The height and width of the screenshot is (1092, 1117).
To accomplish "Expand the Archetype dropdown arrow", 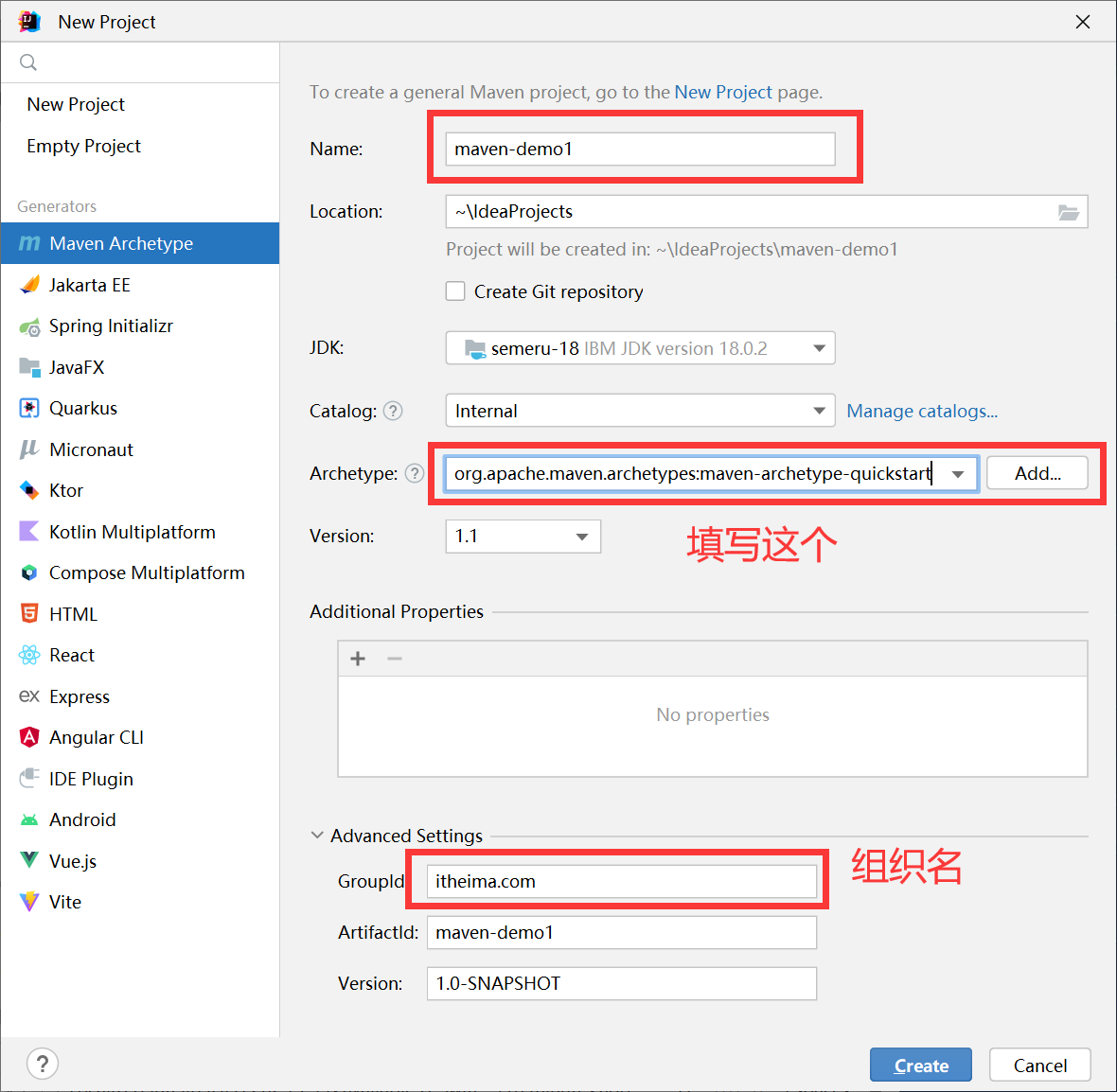I will click(958, 474).
